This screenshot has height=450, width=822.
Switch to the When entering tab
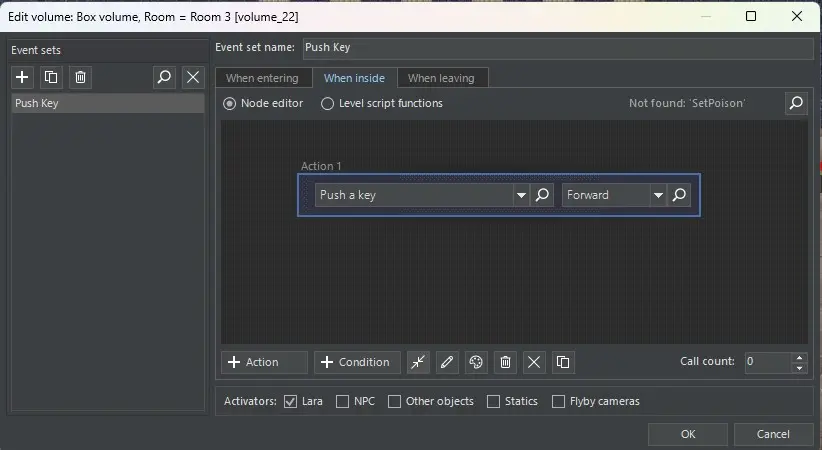pyautogui.click(x=262, y=78)
